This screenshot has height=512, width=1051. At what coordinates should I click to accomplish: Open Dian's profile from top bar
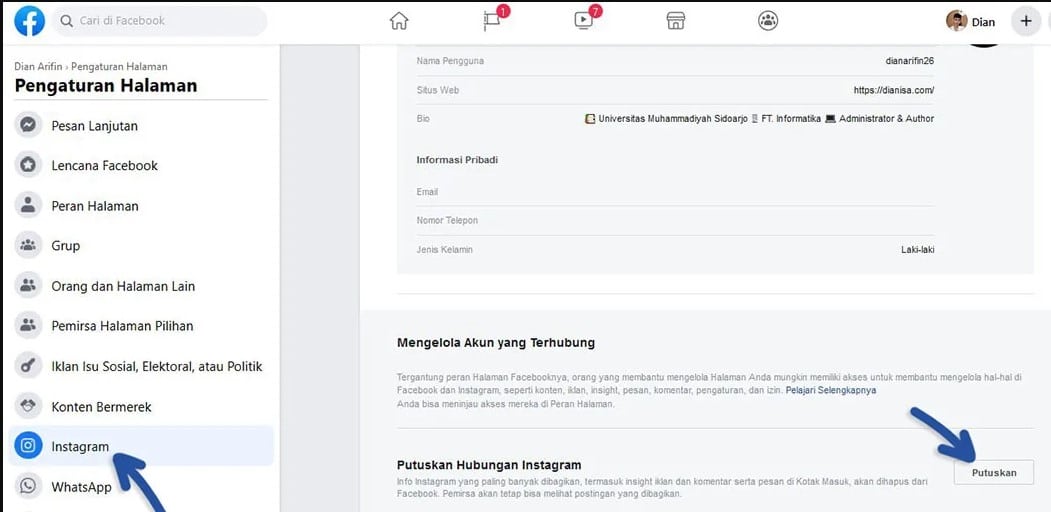pyautogui.click(x=971, y=21)
